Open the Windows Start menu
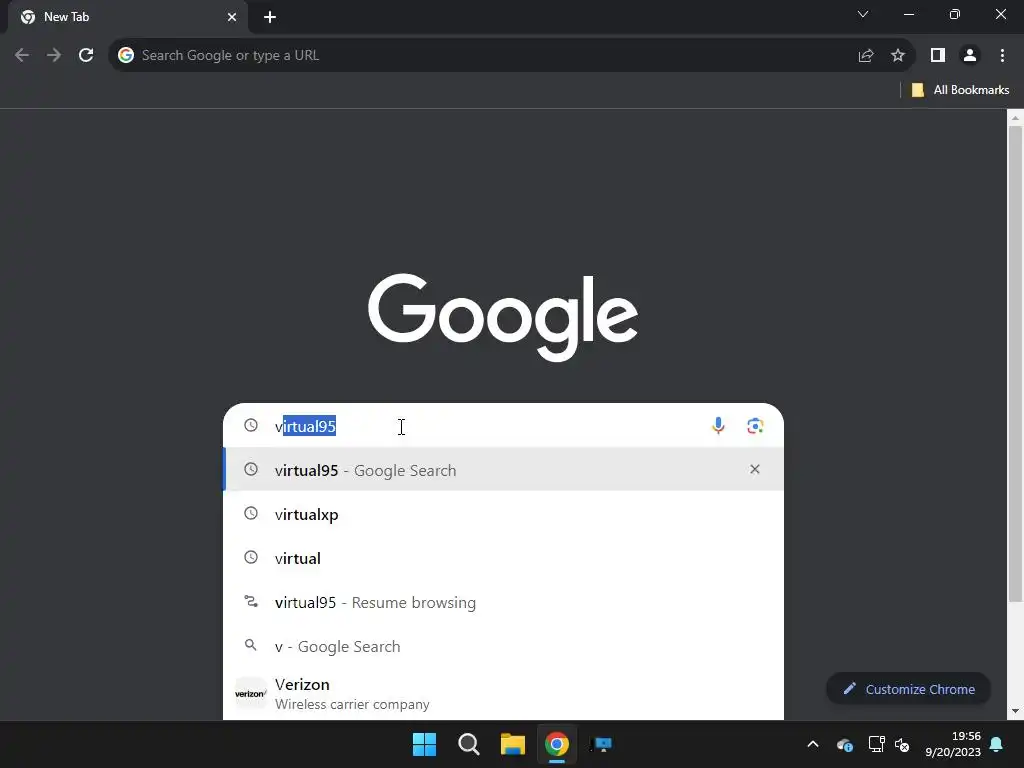 [x=424, y=744]
